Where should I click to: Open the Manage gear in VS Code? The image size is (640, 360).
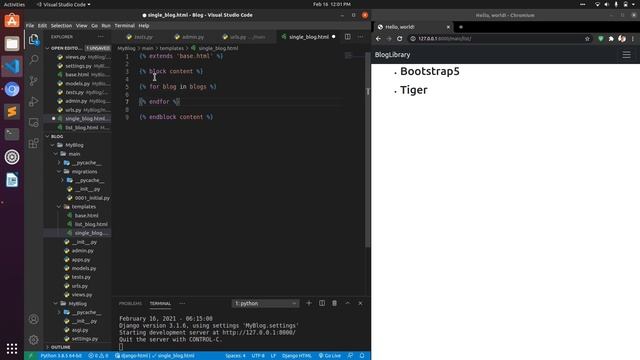click(33, 340)
